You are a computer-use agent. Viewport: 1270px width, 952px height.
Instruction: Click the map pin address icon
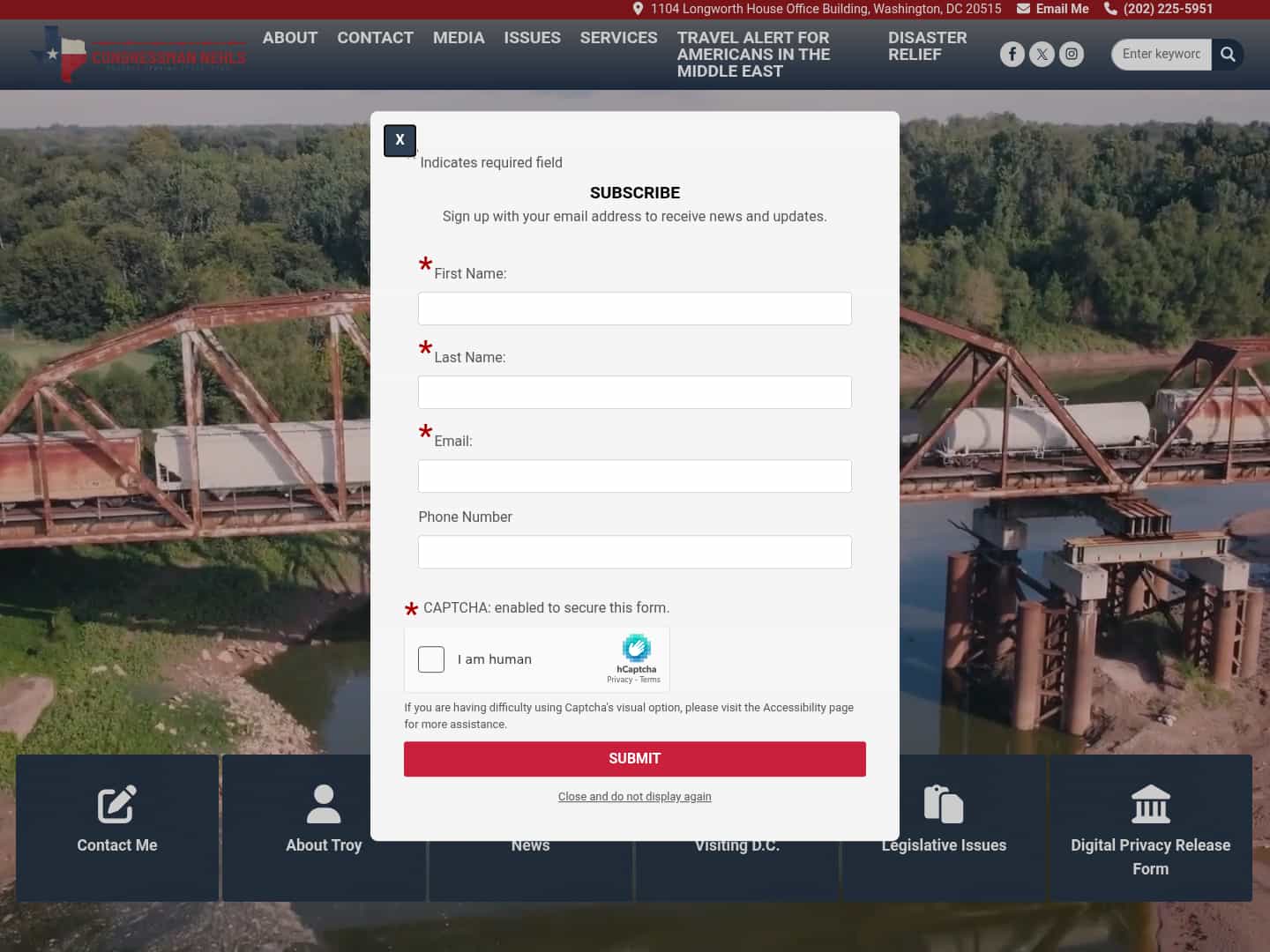tap(638, 9)
